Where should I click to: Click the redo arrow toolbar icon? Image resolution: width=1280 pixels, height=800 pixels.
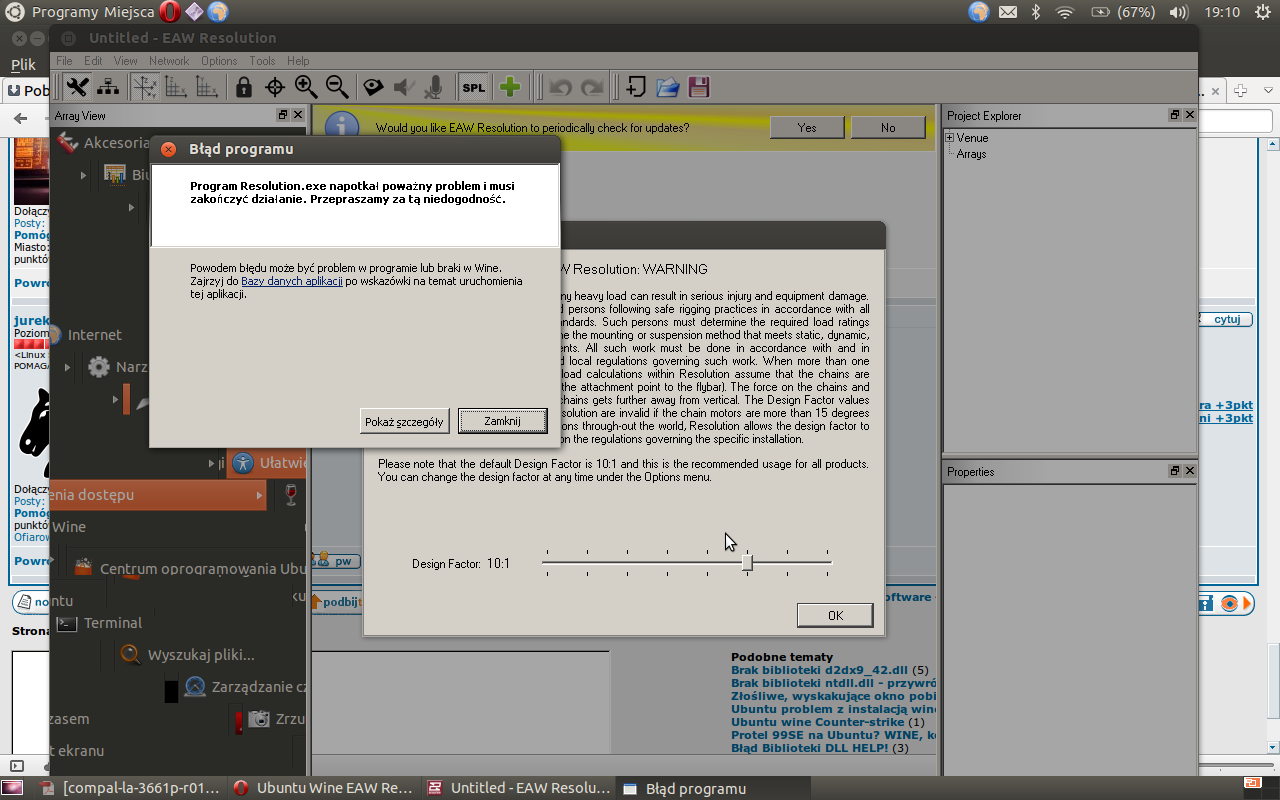(592, 87)
